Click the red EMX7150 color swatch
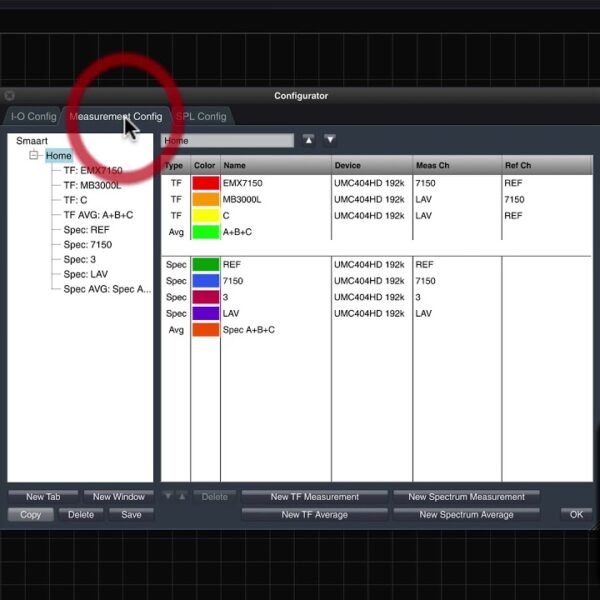The image size is (600, 600). (x=205, y=184)
